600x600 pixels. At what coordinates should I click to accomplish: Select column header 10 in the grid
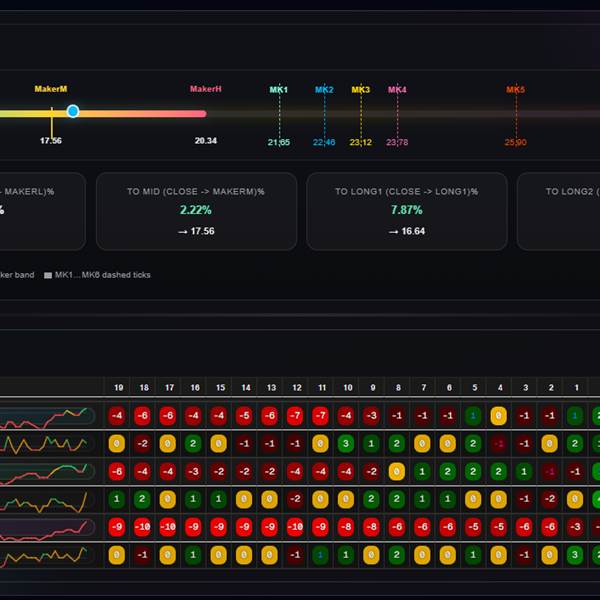click(x=348, y=388)
